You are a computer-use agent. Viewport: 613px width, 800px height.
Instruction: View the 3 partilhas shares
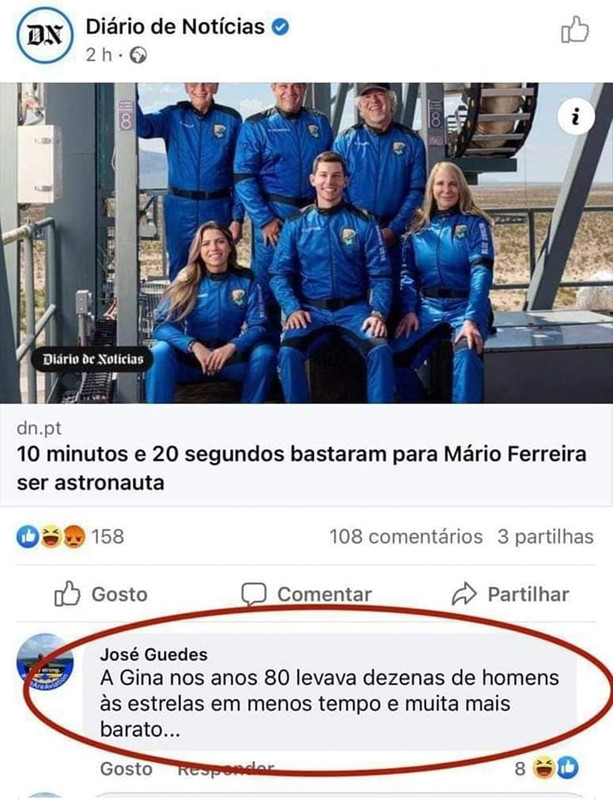click(546, 537)
